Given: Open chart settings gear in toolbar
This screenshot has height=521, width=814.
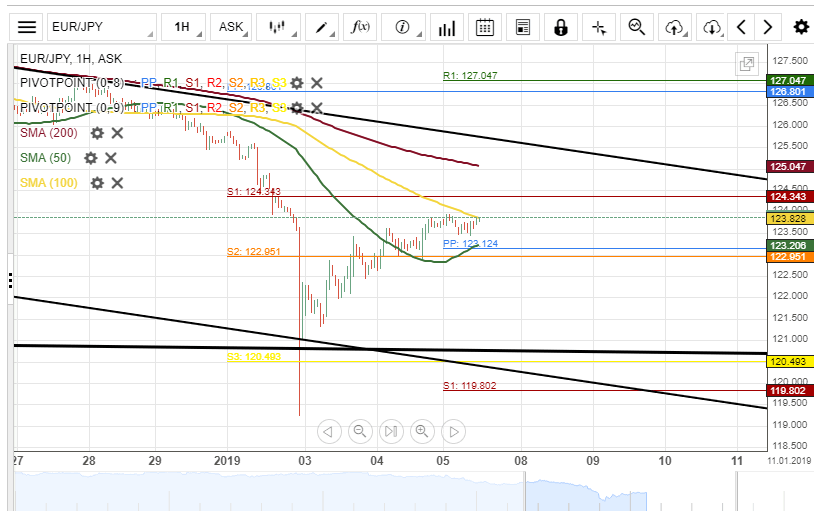Looking at the screenshot, I should point(802,27).
